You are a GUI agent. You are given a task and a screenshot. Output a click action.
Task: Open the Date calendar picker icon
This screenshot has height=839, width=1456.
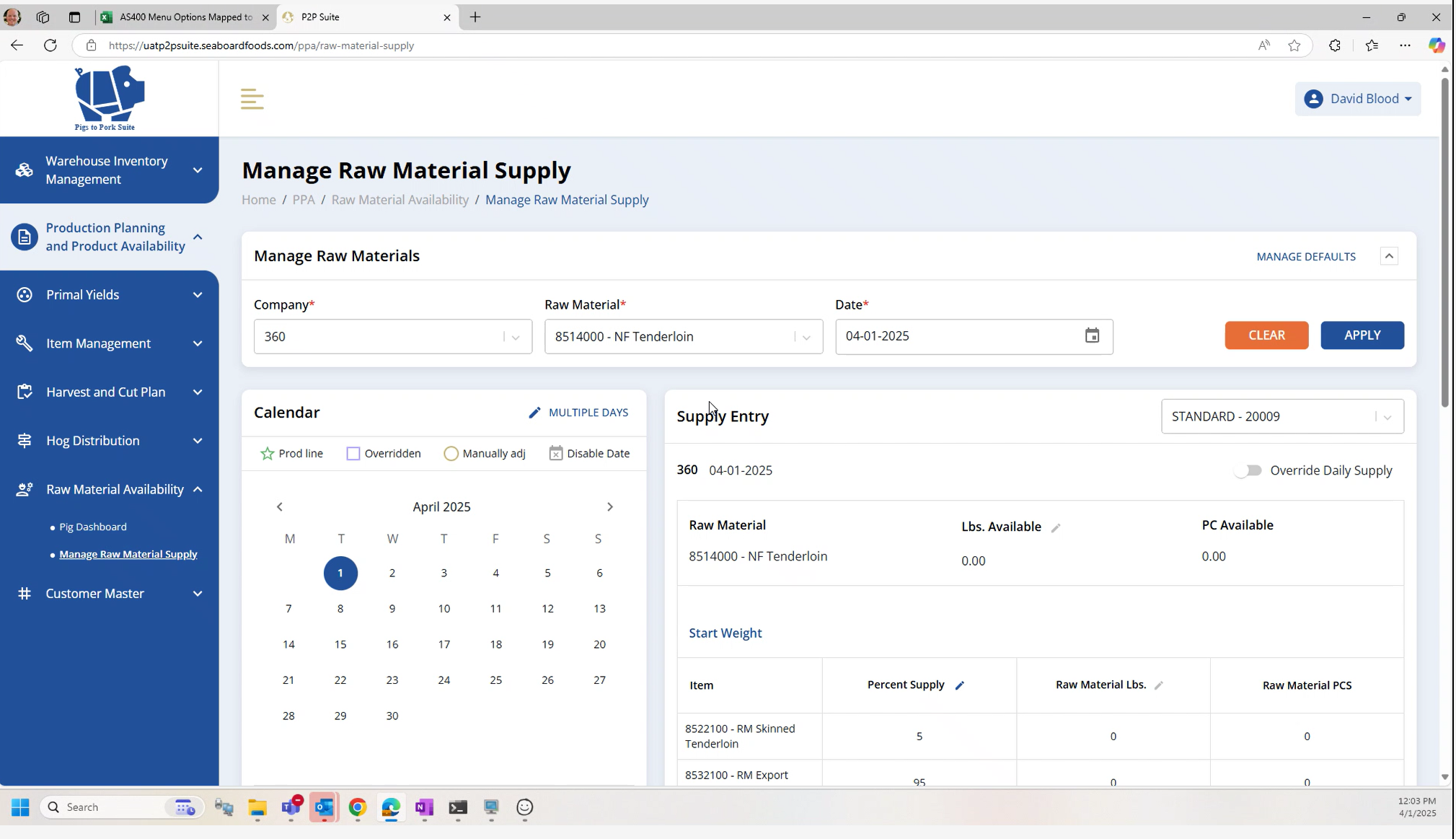click(1092, 336)
